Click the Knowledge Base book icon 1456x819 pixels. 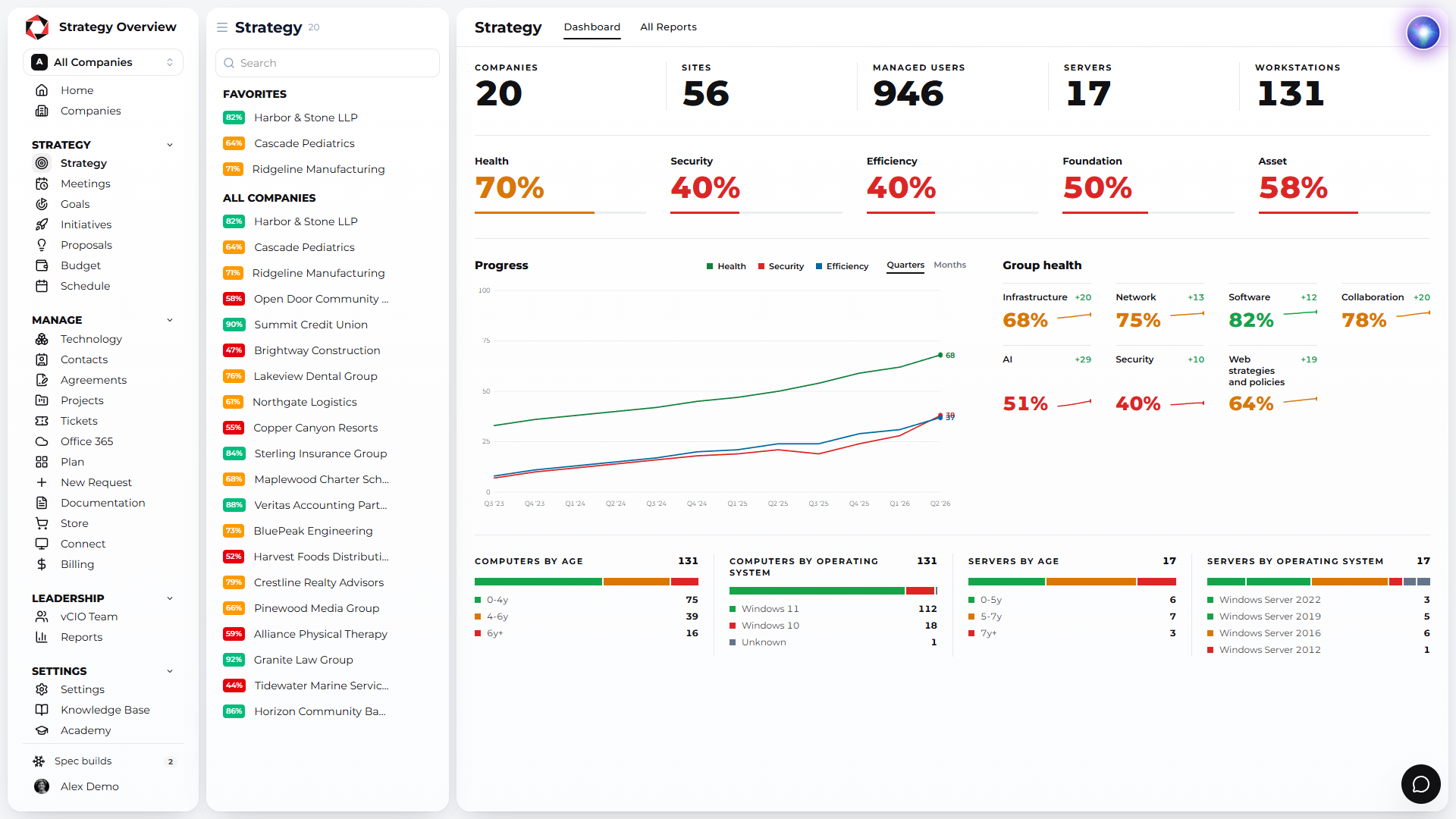[x=42, y=710]
